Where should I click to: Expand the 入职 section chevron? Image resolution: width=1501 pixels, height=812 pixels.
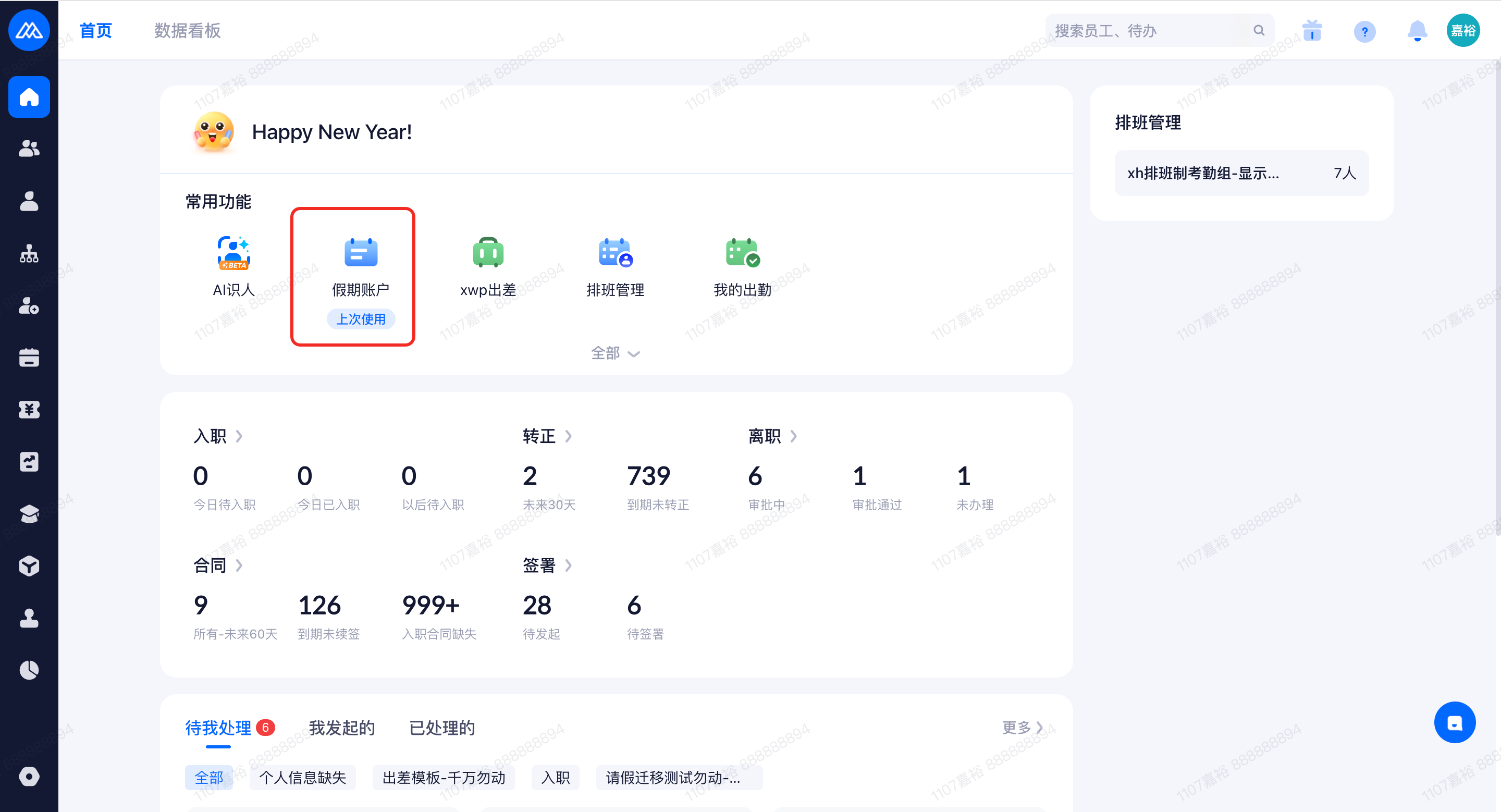239,436
